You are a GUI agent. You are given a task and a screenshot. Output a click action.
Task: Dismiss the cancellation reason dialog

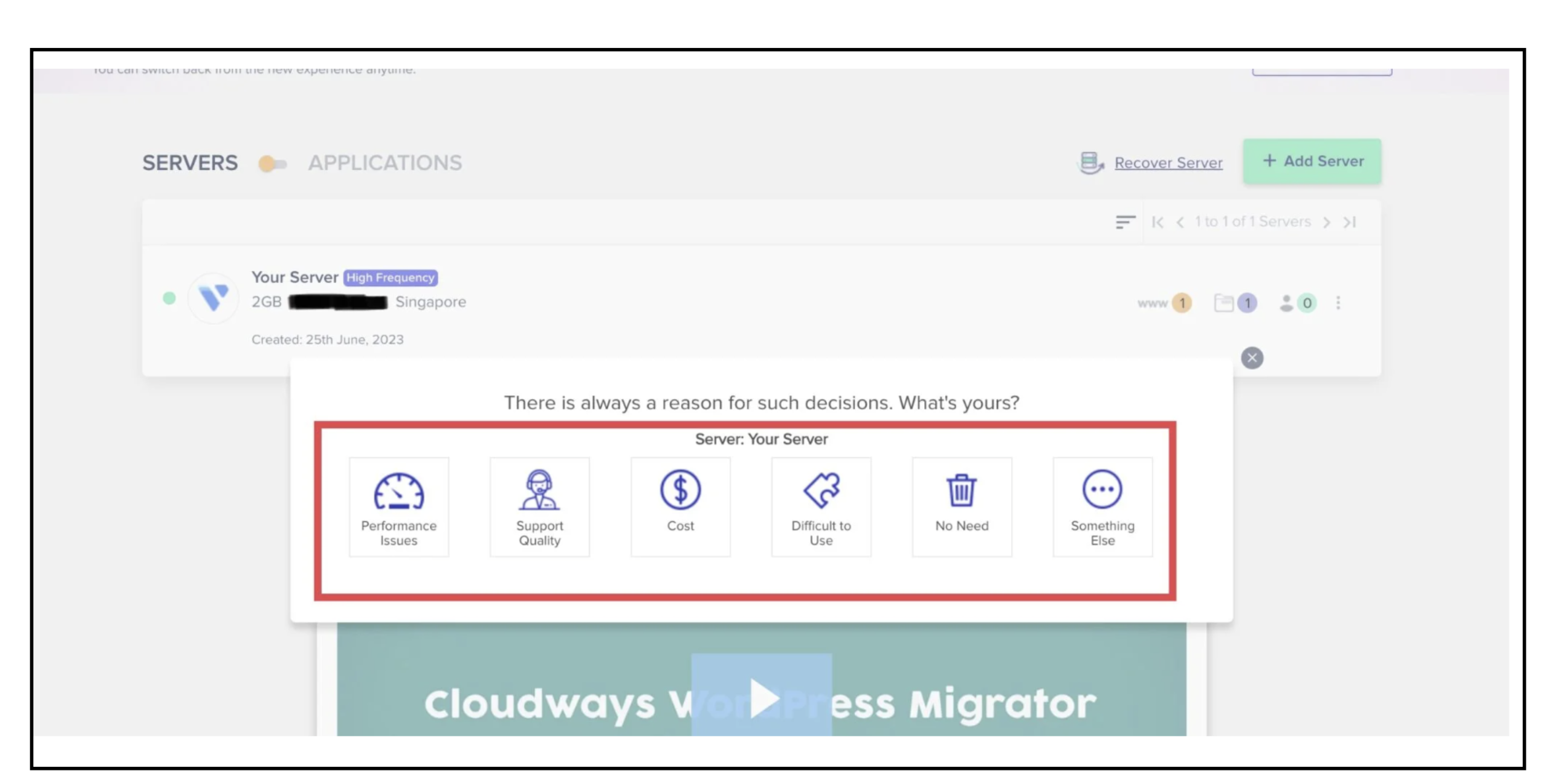click(x=1252, y=357)
